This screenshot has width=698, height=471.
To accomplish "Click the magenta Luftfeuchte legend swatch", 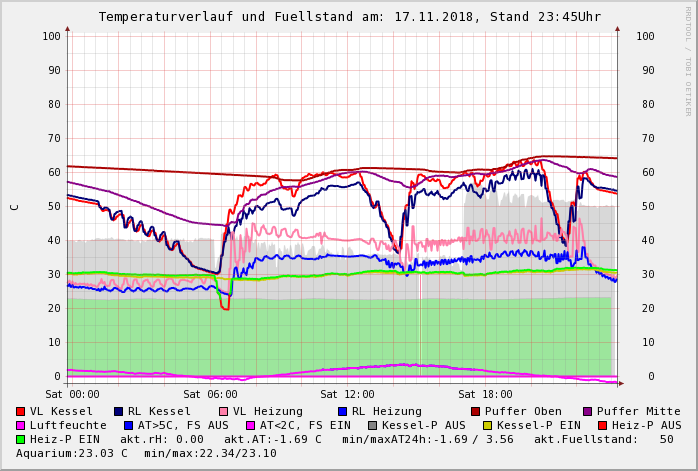I will click(21, 426).
